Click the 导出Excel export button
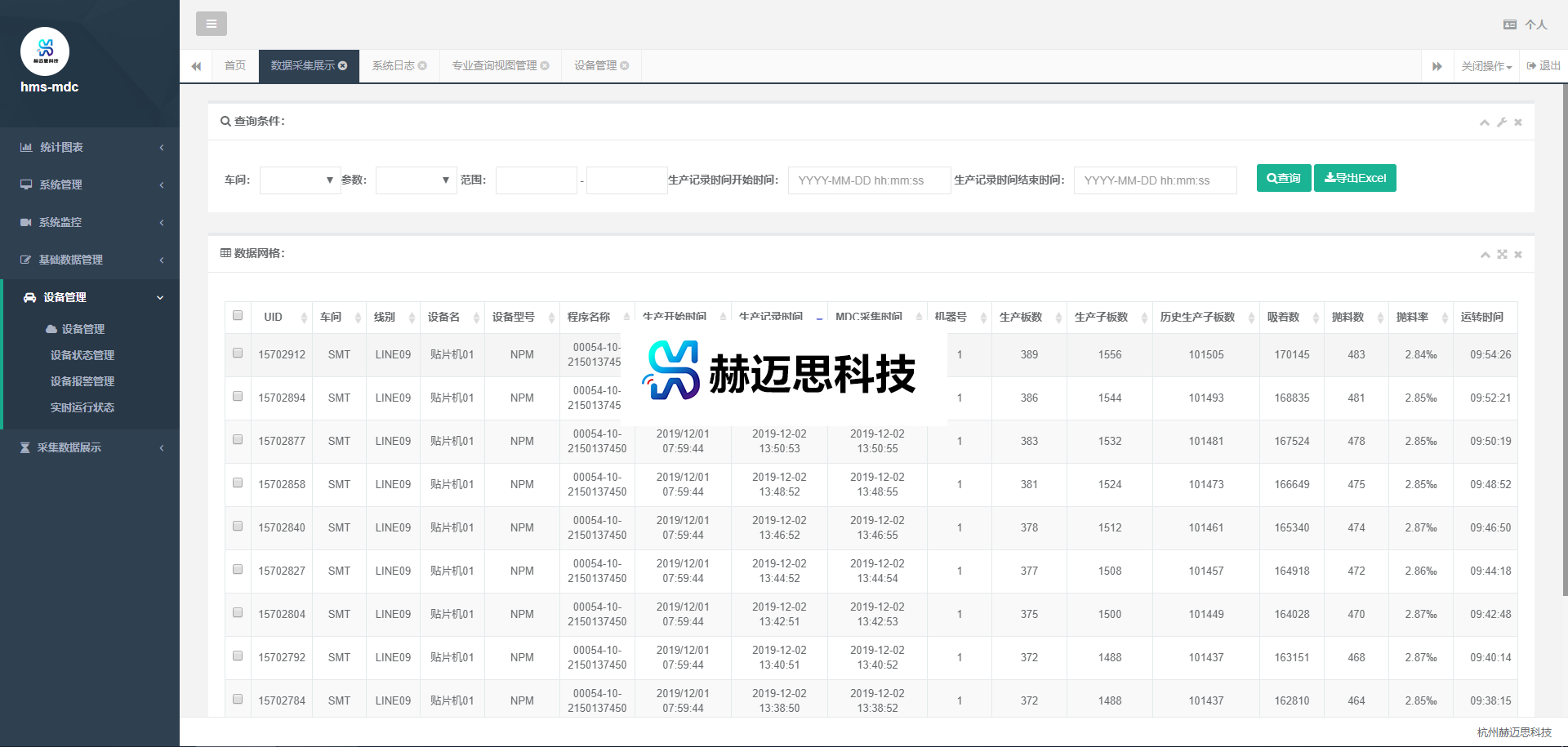1568x747 pixels. tap(1355, 178)
